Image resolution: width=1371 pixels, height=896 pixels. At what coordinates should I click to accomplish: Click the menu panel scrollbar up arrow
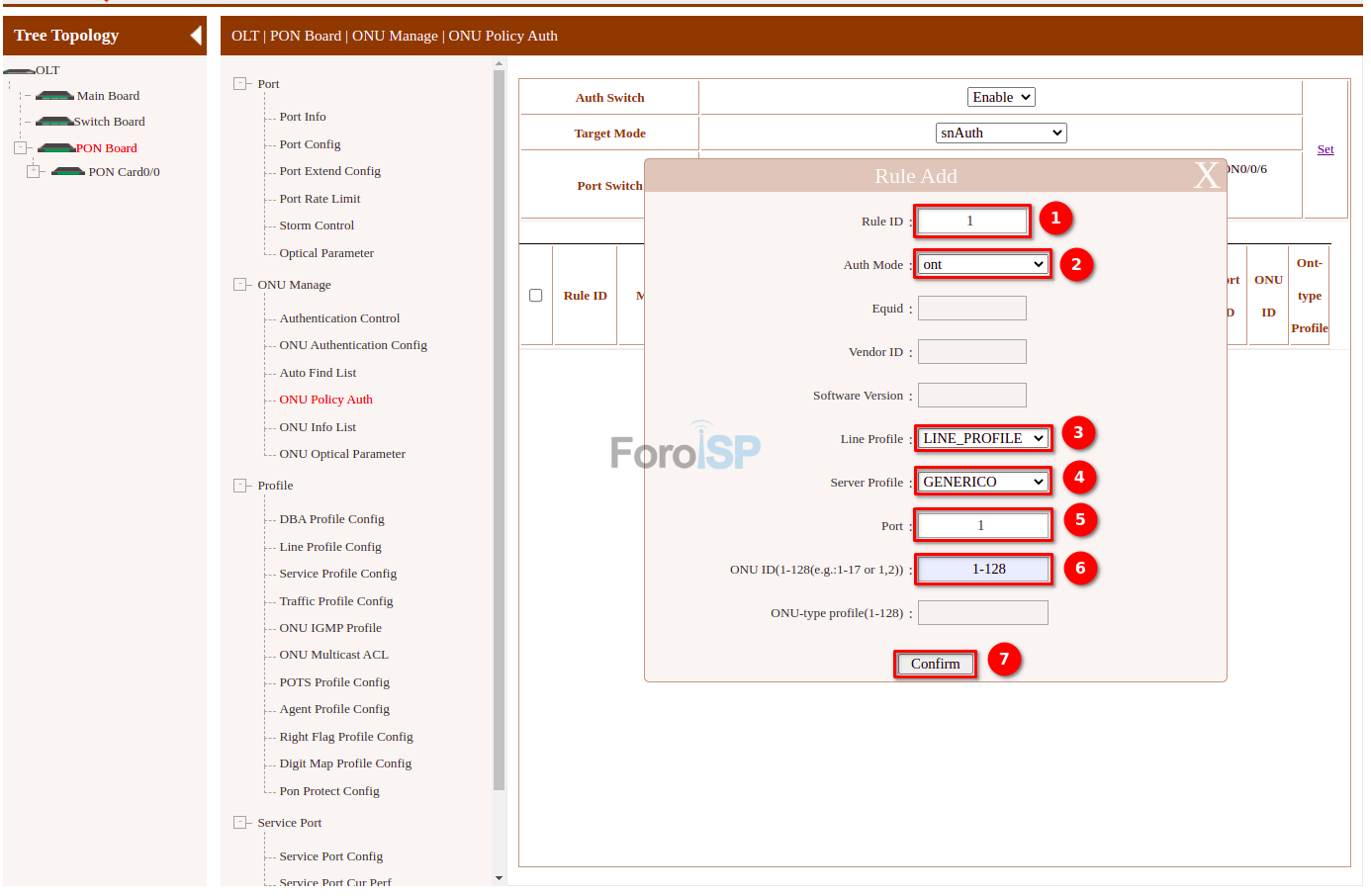tap(499, 63)
